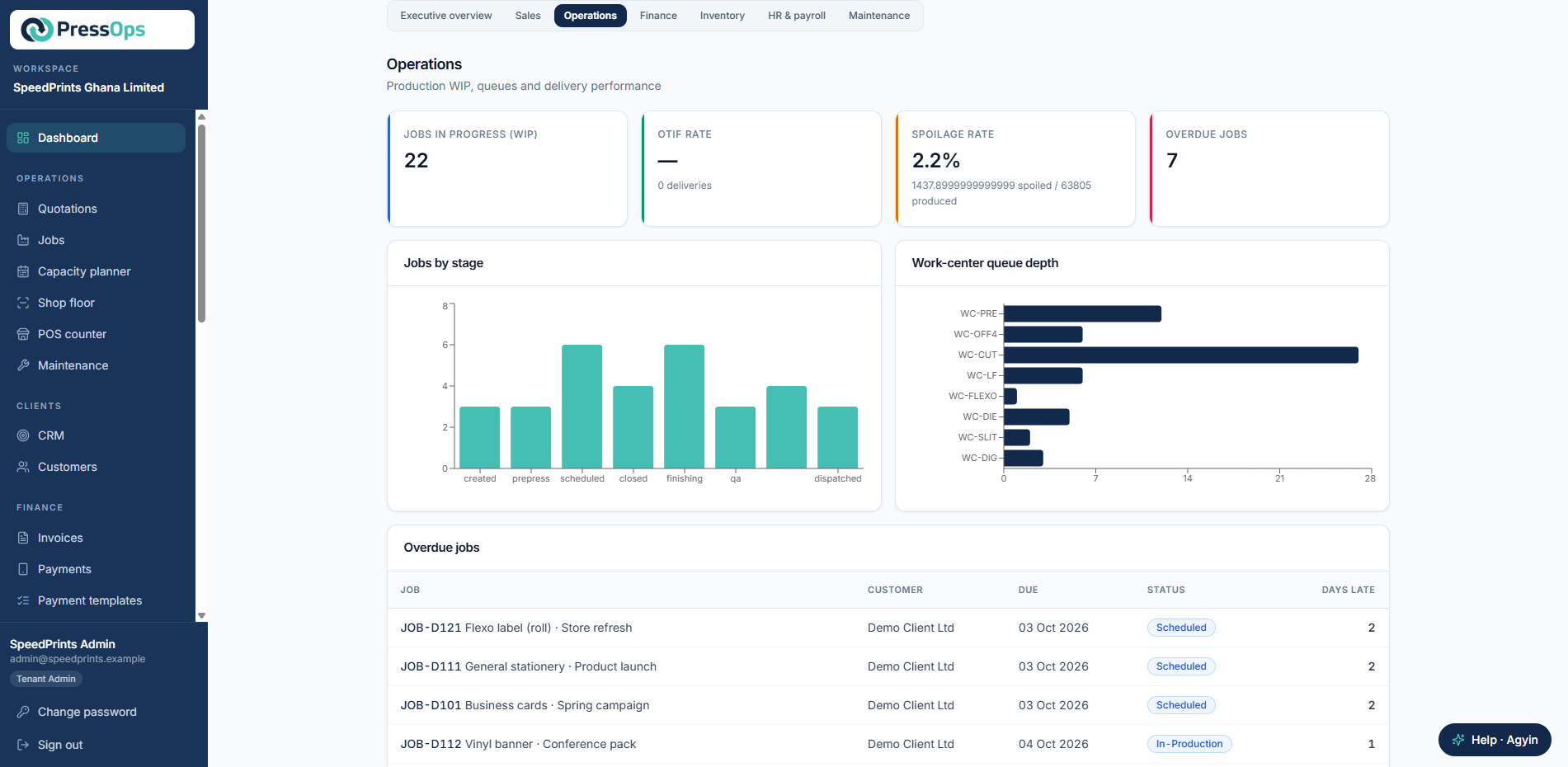
Task: Open Payment templates page
Action: coord(96,600)
